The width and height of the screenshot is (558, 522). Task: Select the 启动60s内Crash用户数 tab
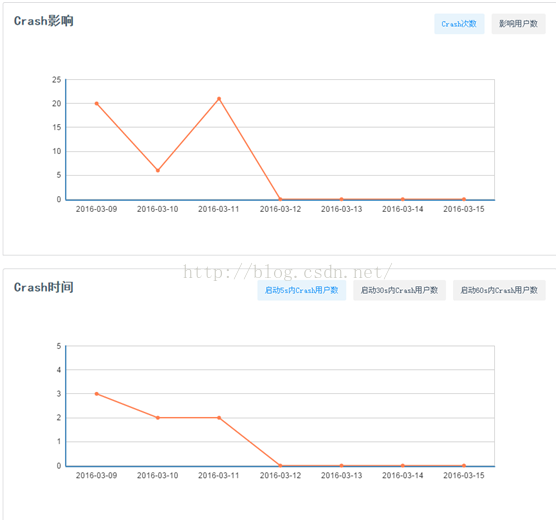(499, 290)
